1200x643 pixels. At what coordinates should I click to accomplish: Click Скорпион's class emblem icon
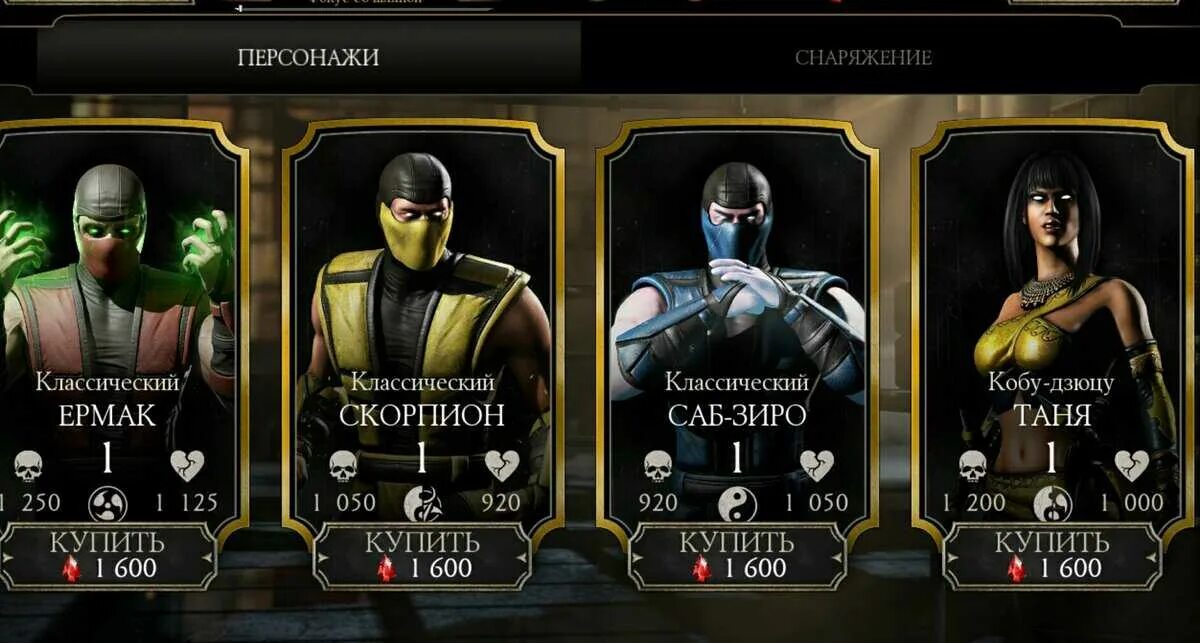422,503
